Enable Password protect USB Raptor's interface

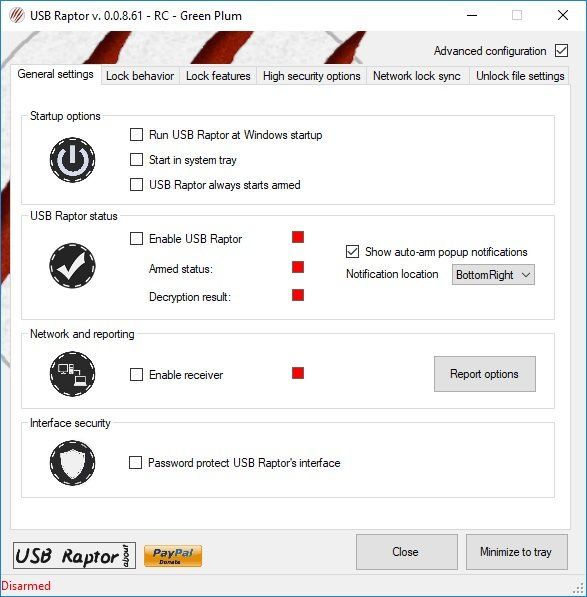[x=136, y=463]
